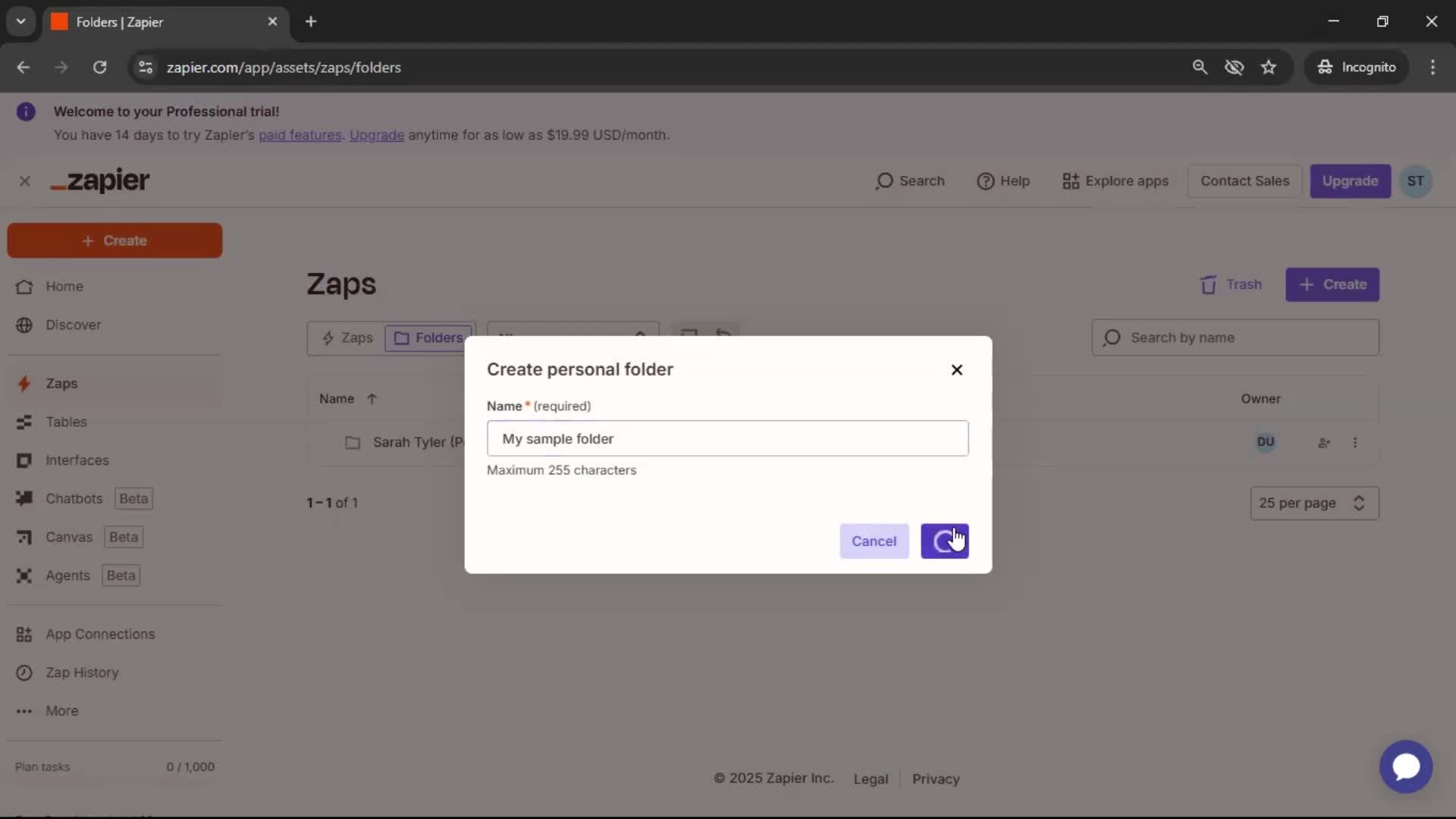
Task: Click the loading submit button in dialog
Action: tap(944, 541)
